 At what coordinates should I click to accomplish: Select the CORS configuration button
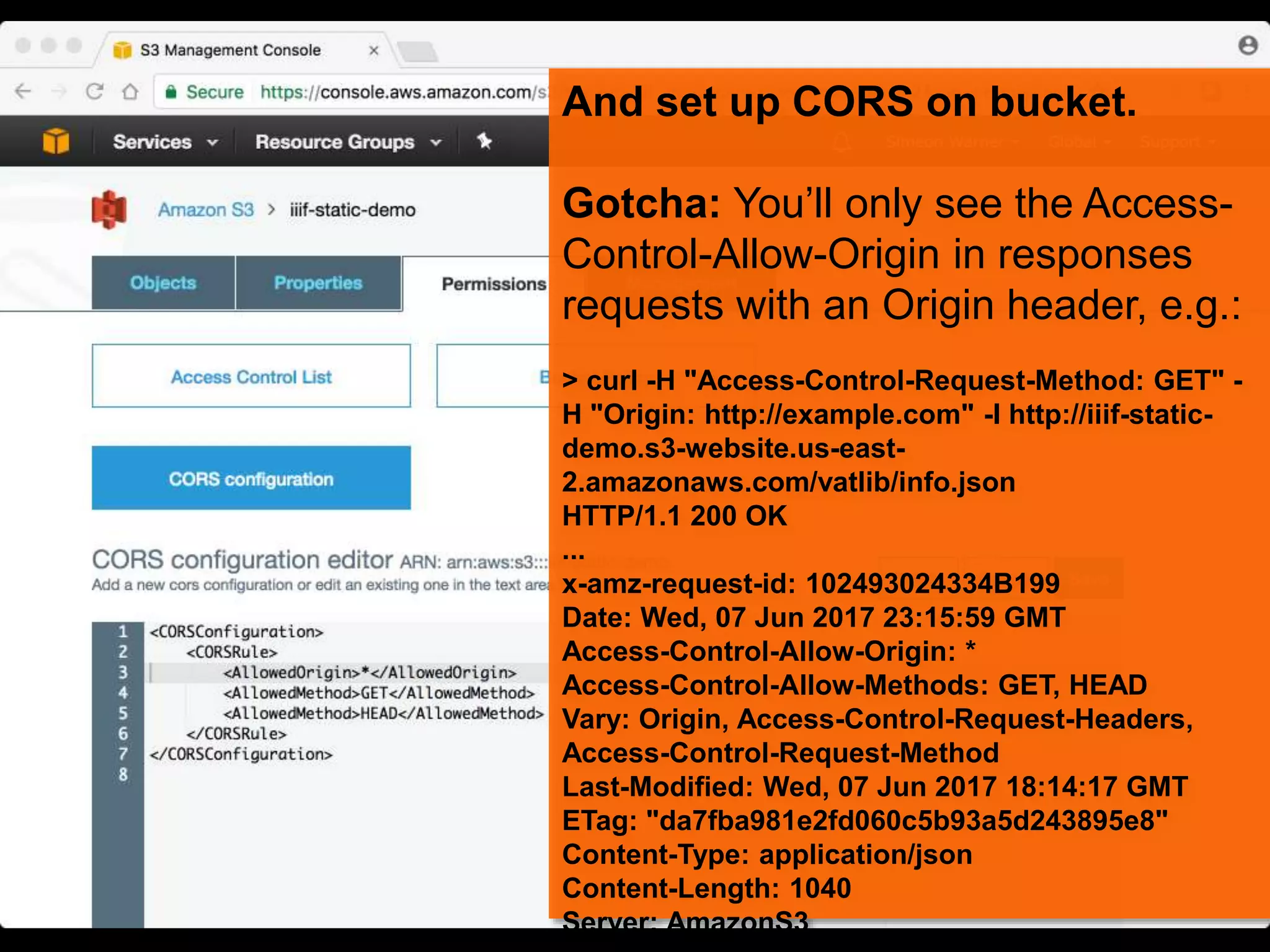251,478
